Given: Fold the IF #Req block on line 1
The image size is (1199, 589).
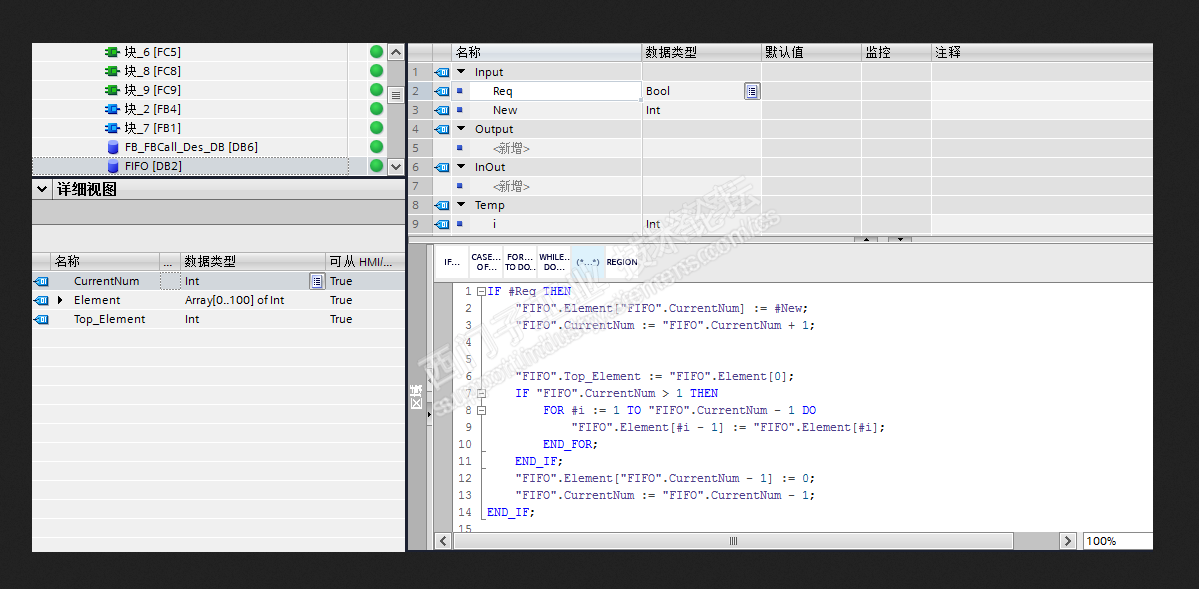Looking at the screenshot, I should pos(480,291).
